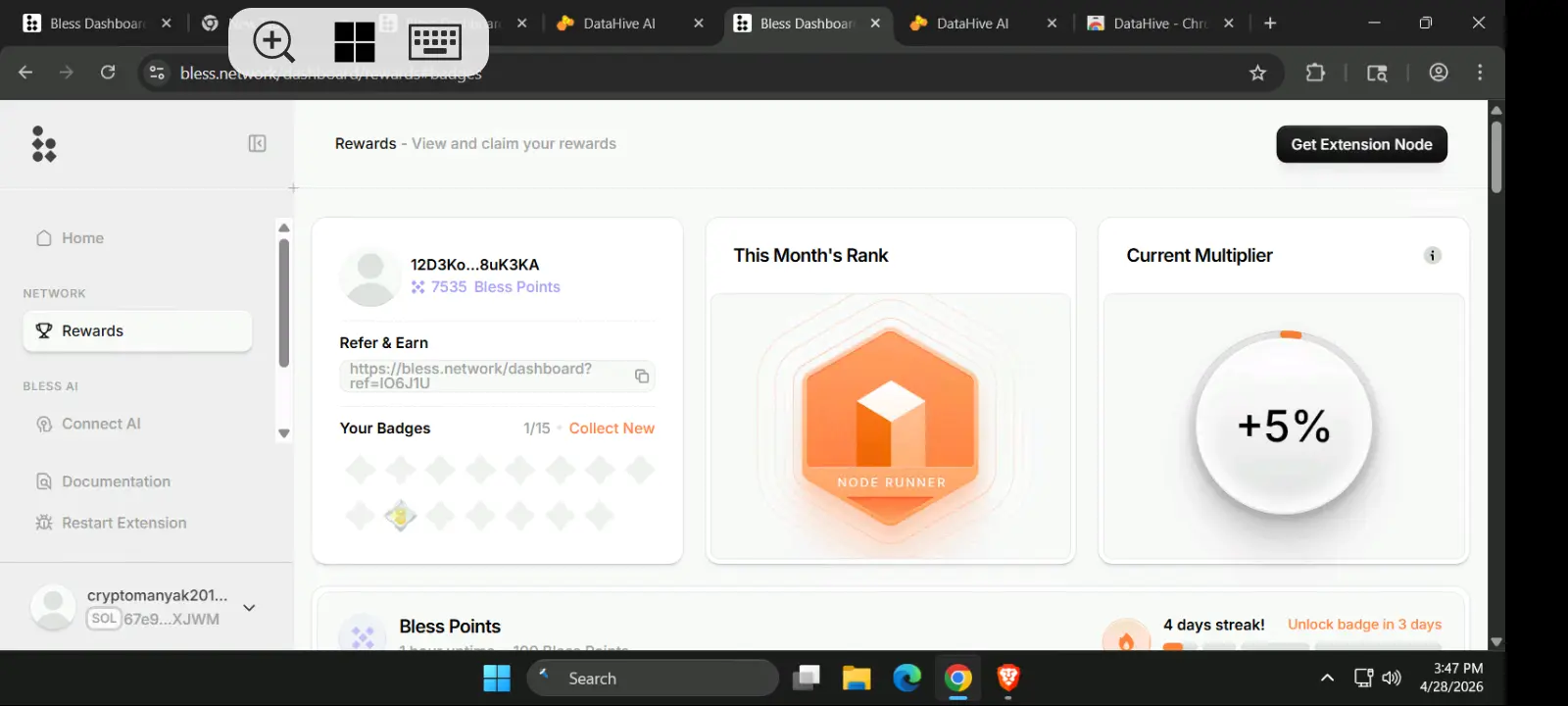
Task: Click the +5% multiplier dial
Action: [1284, 426]
